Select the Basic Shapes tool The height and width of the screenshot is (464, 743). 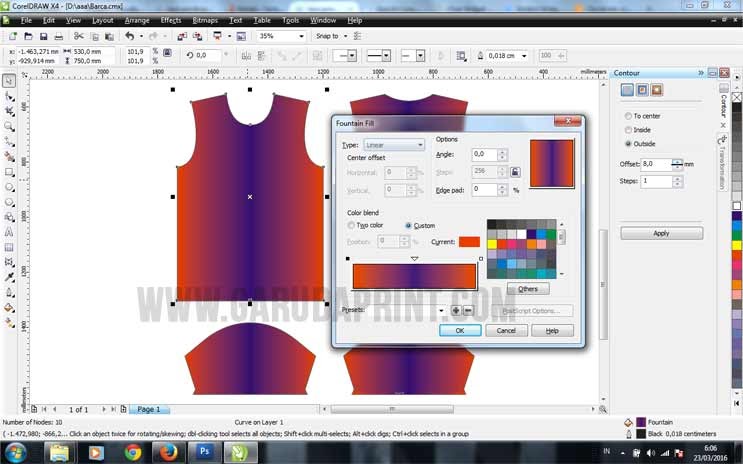tap(9, 218)
